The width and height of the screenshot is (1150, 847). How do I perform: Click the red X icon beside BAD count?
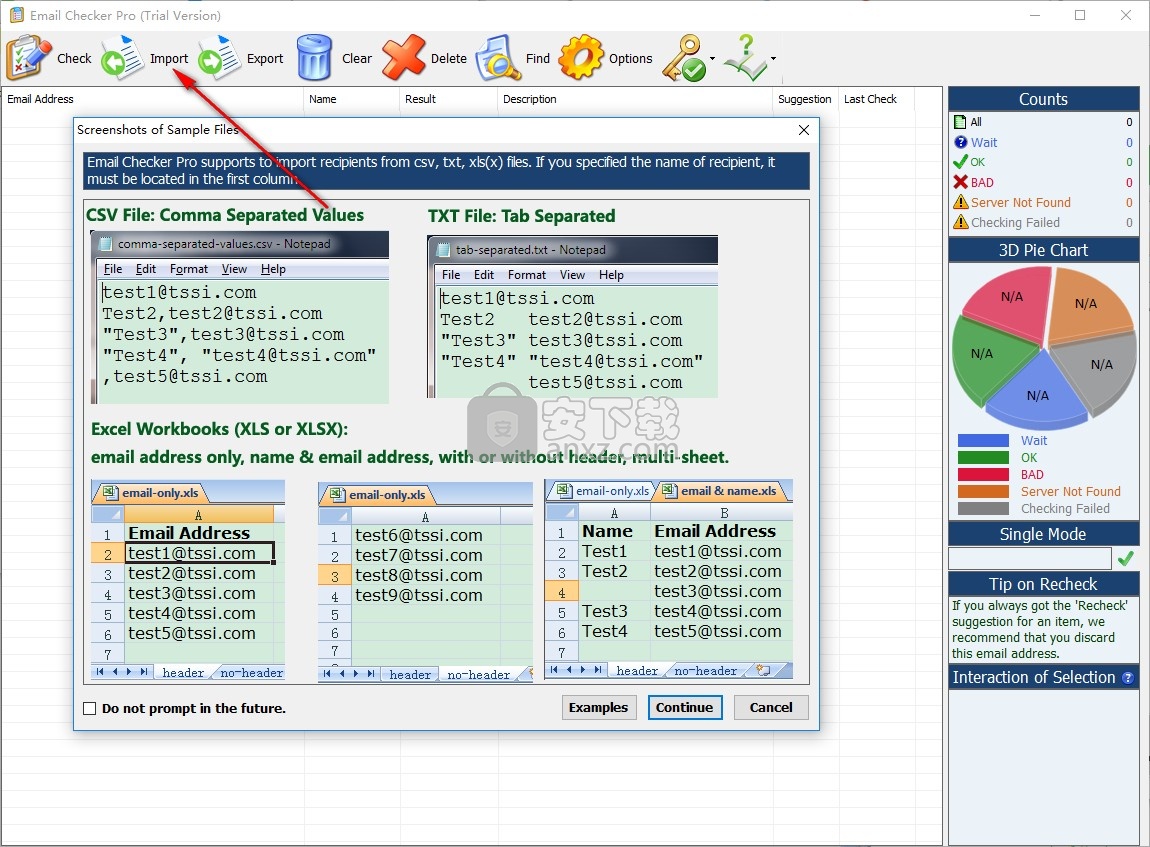pyautogui.click(x=961, y=182)
